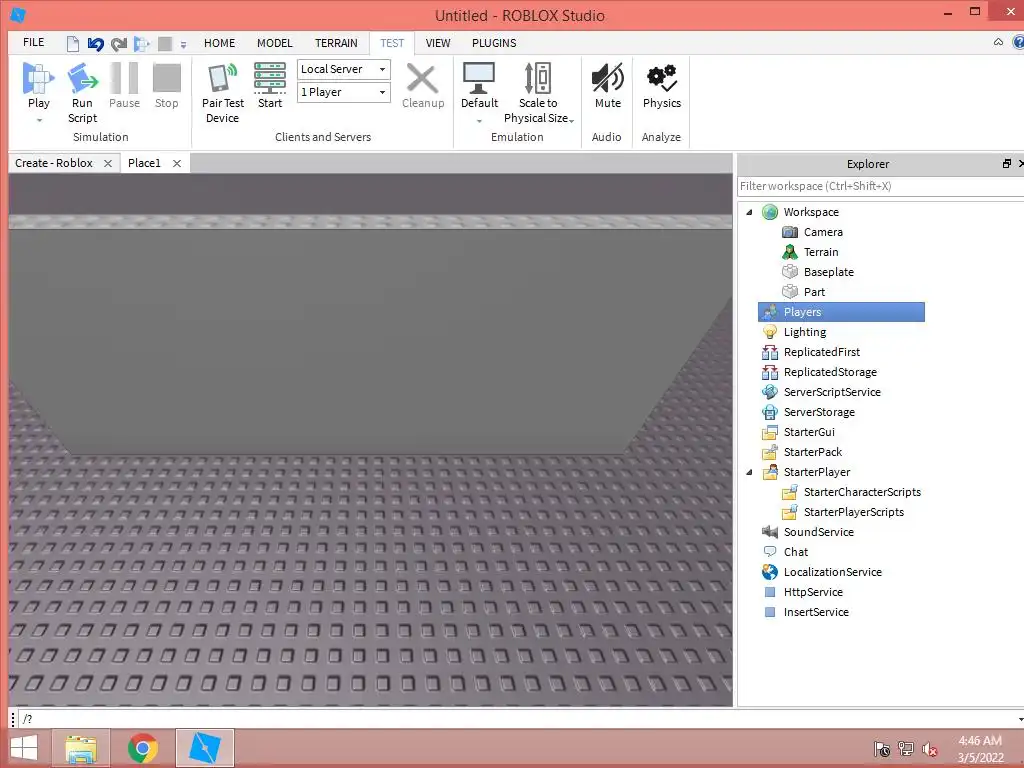
Task: Click the Undo icon
Action: tap(95, 44)
